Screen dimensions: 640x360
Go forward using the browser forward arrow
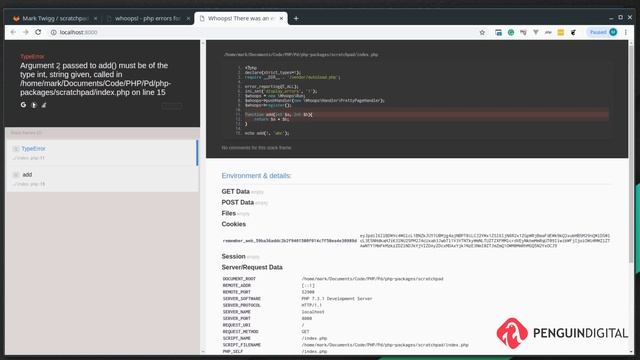[x=25, y=32]
